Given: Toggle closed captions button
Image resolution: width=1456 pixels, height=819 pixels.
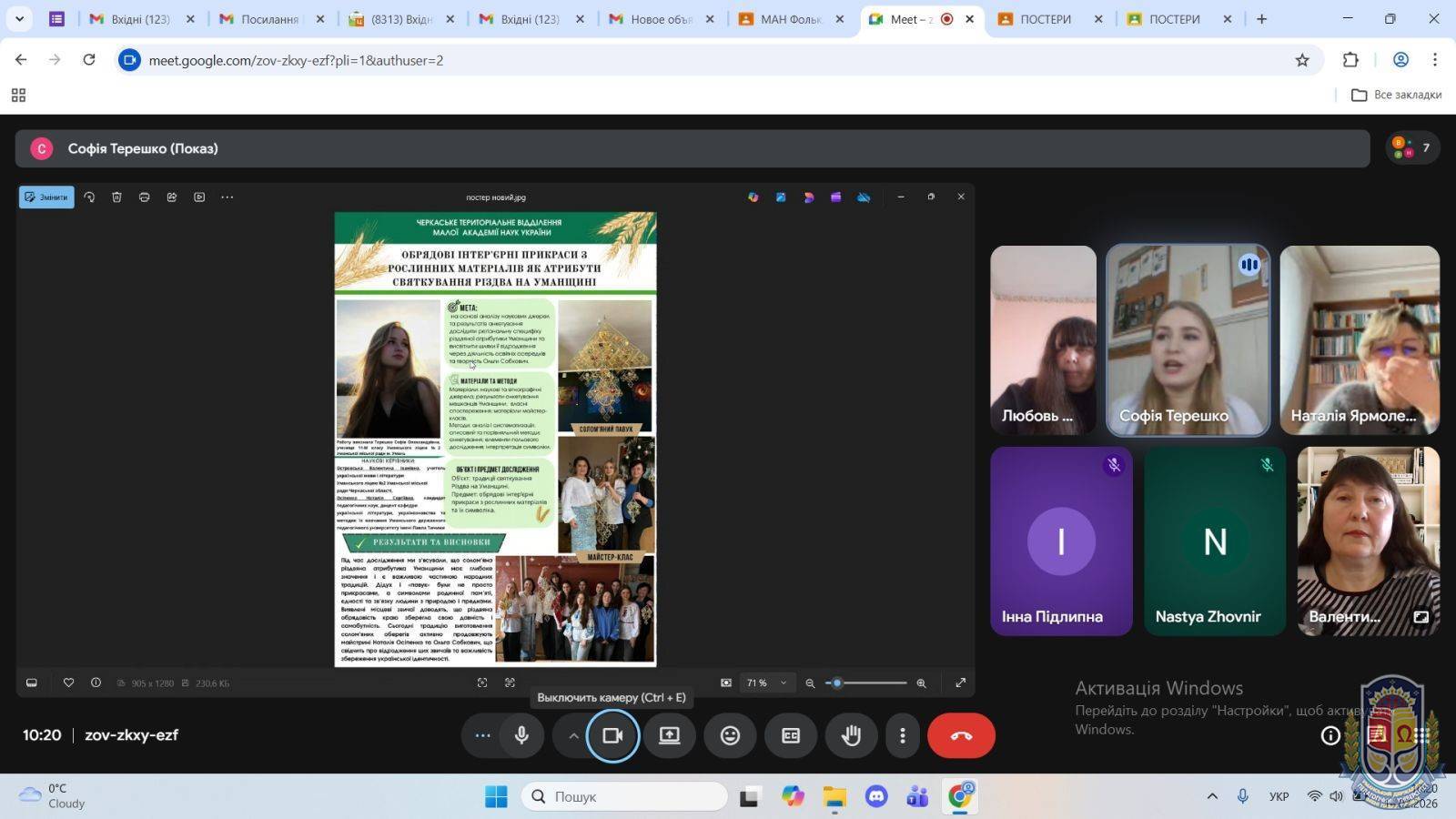Looking at the screenshot, I should (x=791, y=735).
